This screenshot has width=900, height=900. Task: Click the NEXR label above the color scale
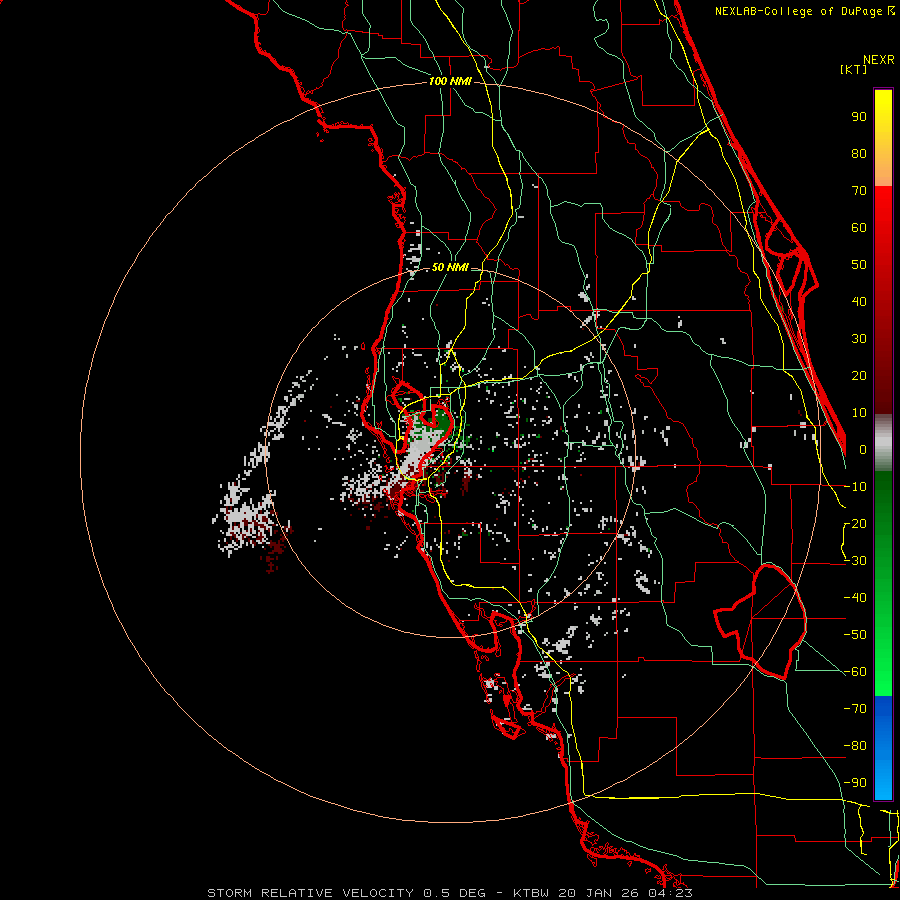coord(879,60)
